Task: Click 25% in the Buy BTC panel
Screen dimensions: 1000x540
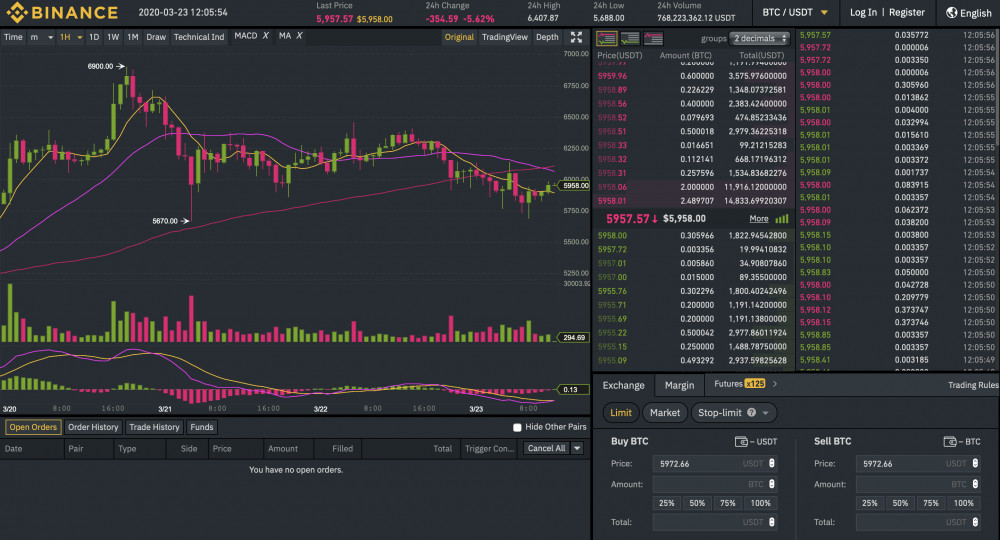Action: point(666,503)
